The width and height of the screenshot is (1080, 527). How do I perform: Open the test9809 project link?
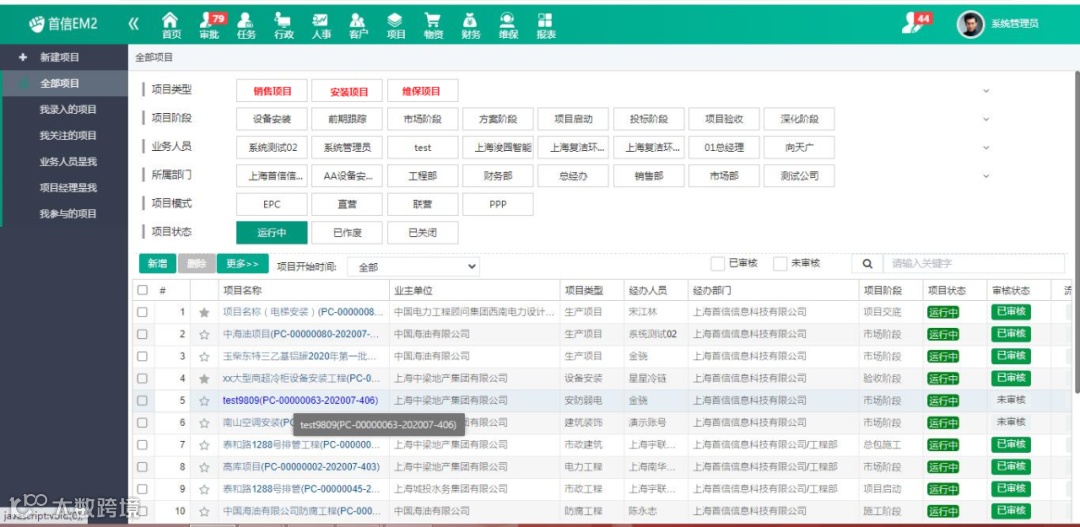(300, 400)
